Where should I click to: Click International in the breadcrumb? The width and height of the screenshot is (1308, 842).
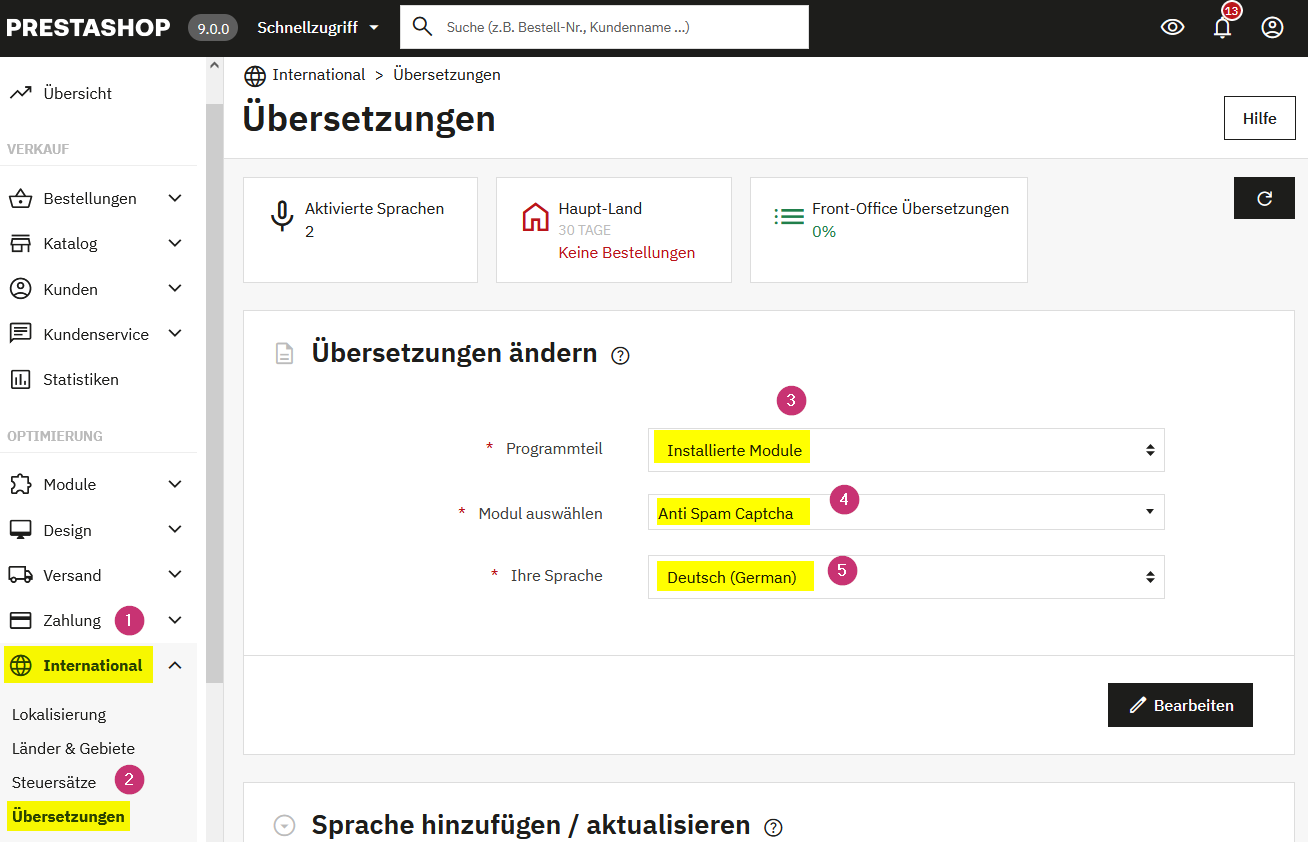[x=319, y=74]
